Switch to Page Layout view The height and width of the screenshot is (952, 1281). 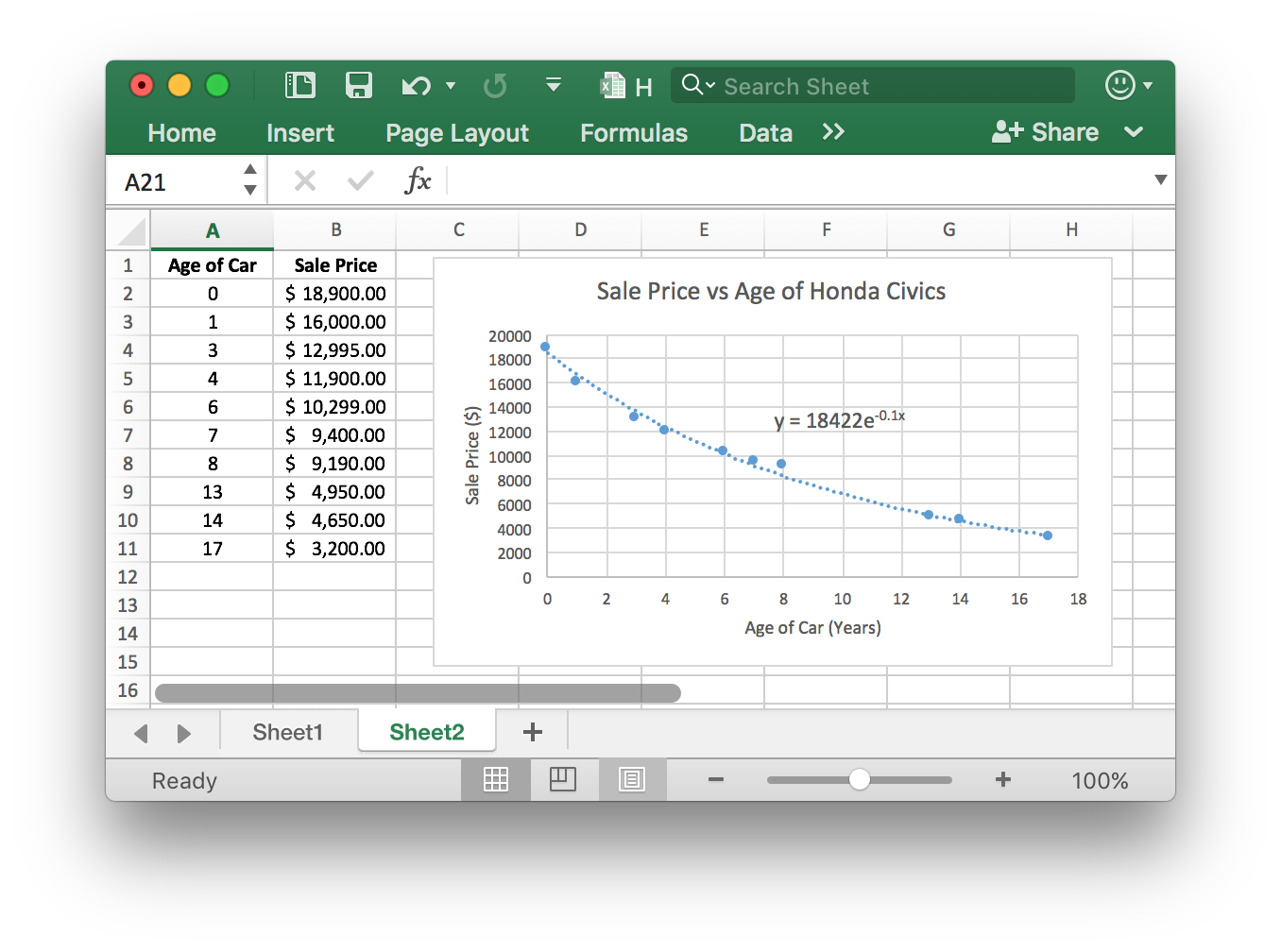pos(563,780)
